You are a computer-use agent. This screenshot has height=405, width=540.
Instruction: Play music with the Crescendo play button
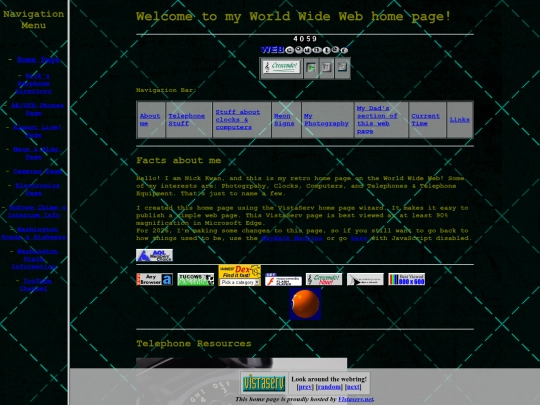(311, 68)
